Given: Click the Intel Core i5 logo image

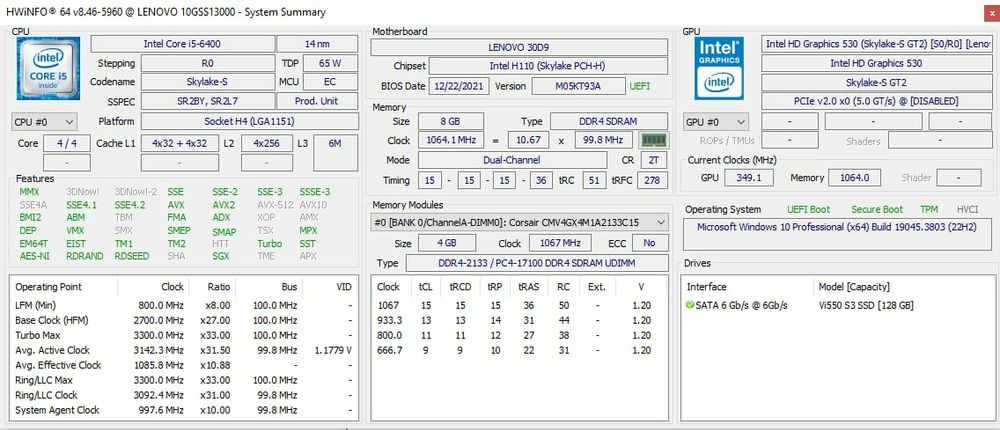Looking at the screenshot, I should click(48, 68).
